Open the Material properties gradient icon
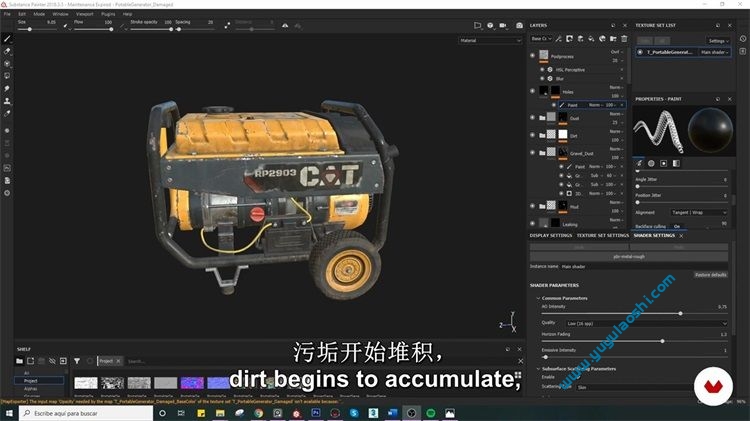Image resolution: width=750 pixels, height=421 pixels. pos(676,163)
